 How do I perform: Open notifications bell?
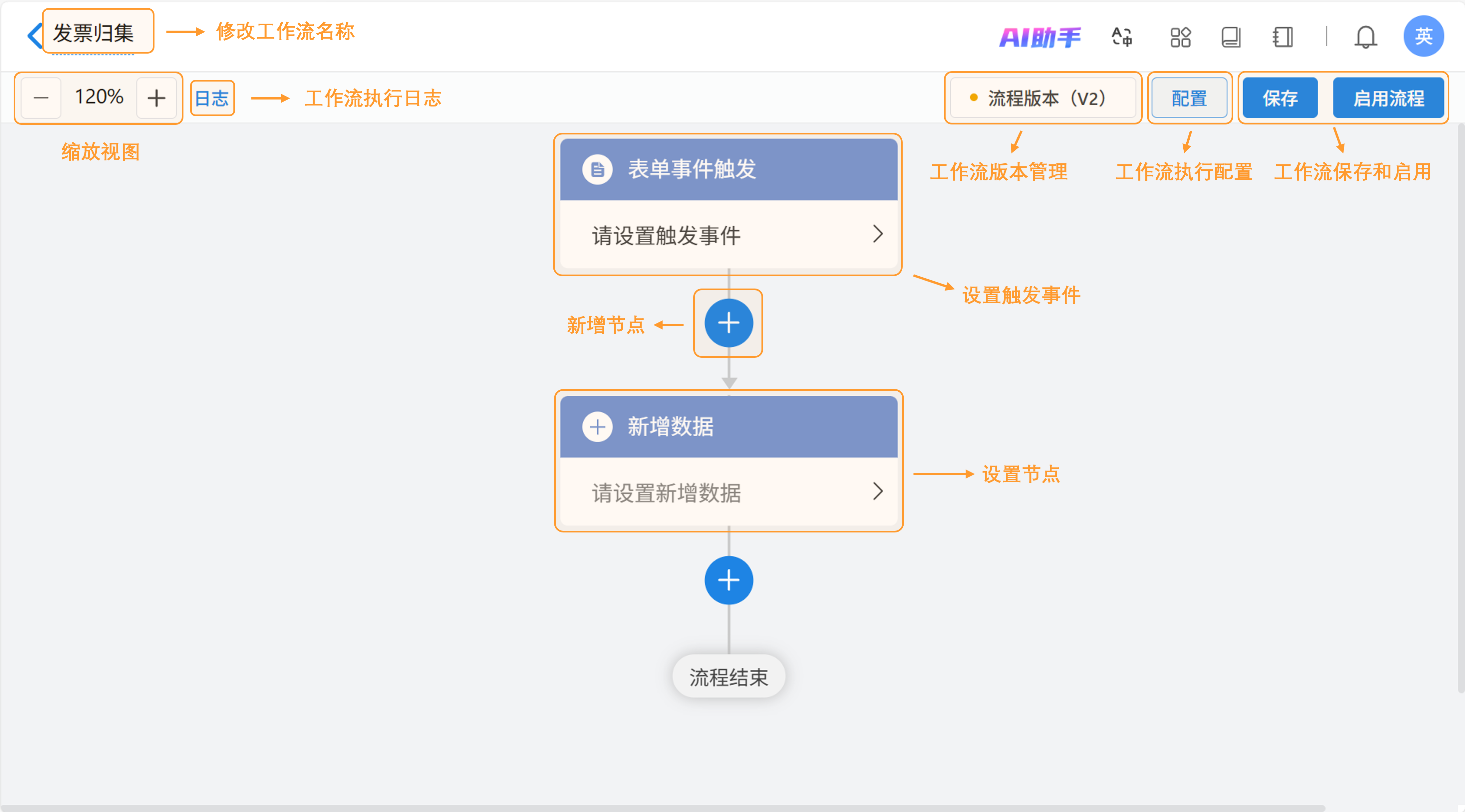[1365, 38]
